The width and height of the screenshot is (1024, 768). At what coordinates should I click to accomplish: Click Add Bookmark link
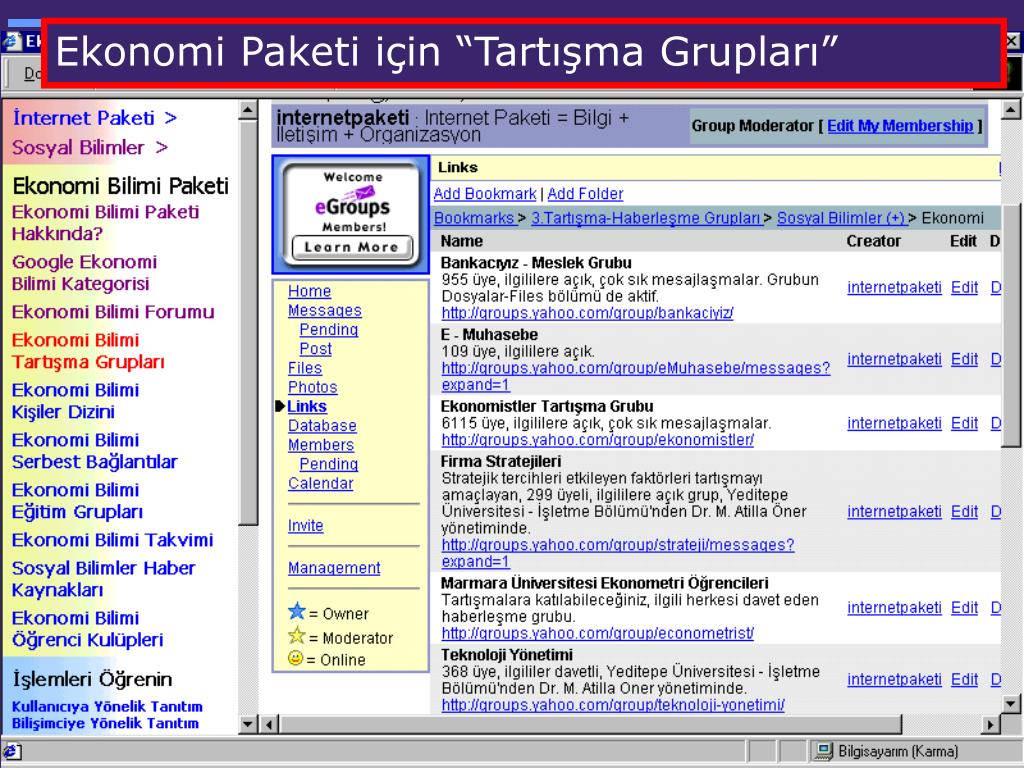click(x=485, y=194)
